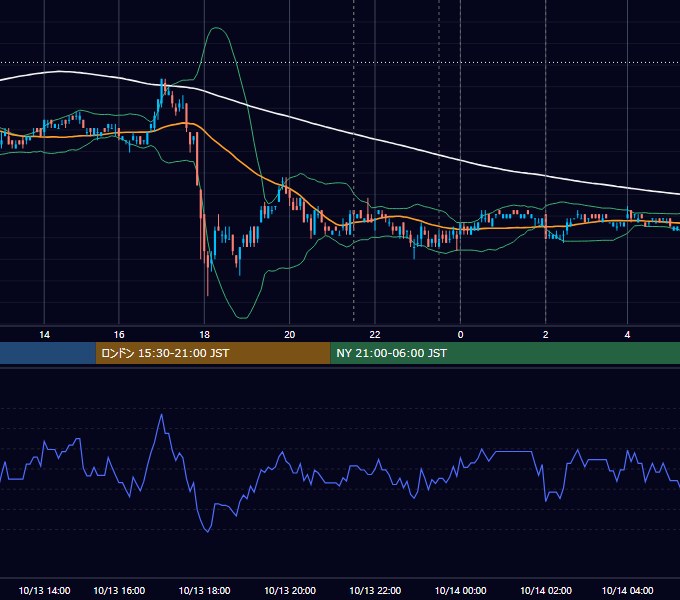Screen dimensions: 680x600
Task: Click the 10/14 02:00 date label
Action: 546,590
